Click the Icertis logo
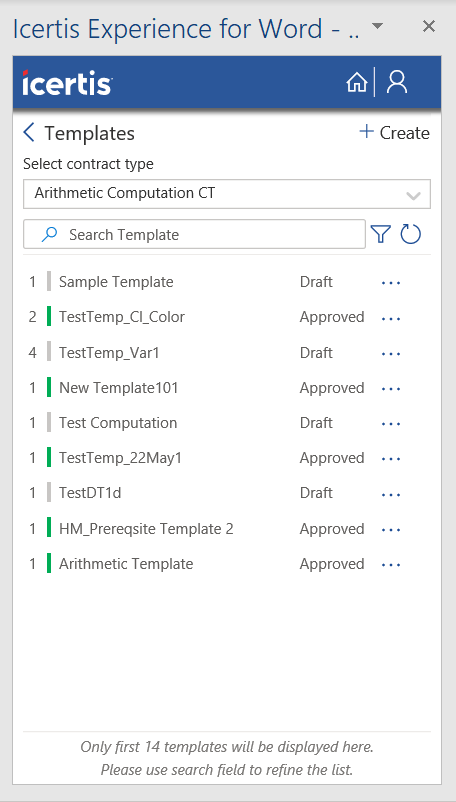Screen dimensions: 456x802 67,82
